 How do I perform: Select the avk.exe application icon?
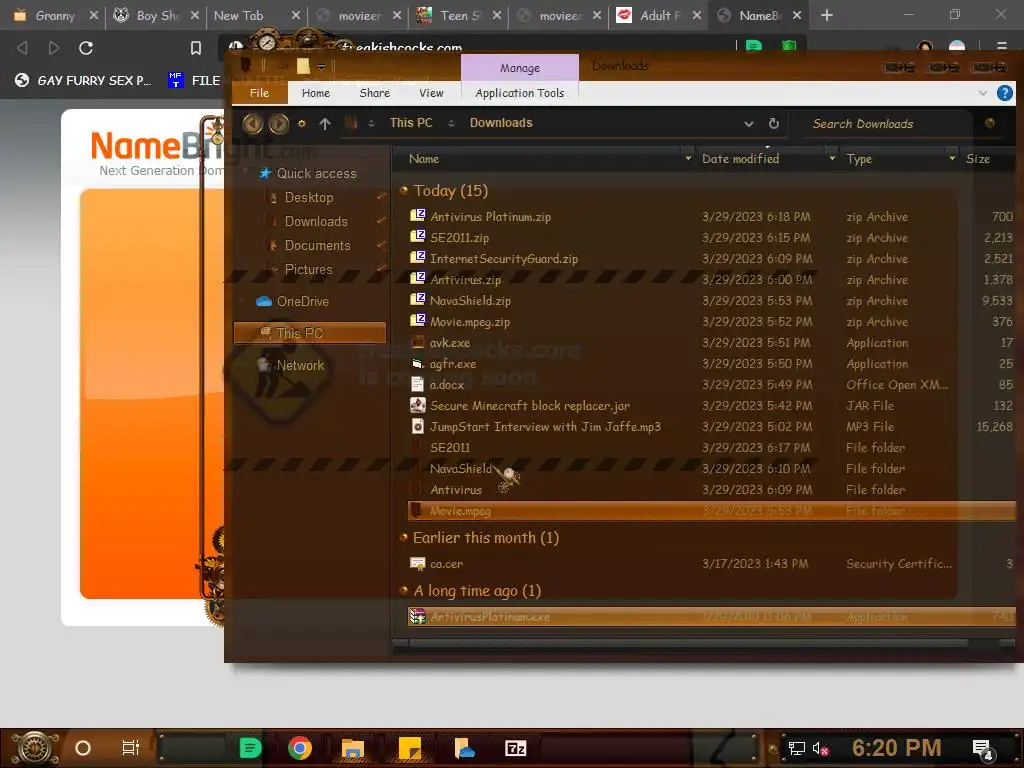tap(417, 342)
